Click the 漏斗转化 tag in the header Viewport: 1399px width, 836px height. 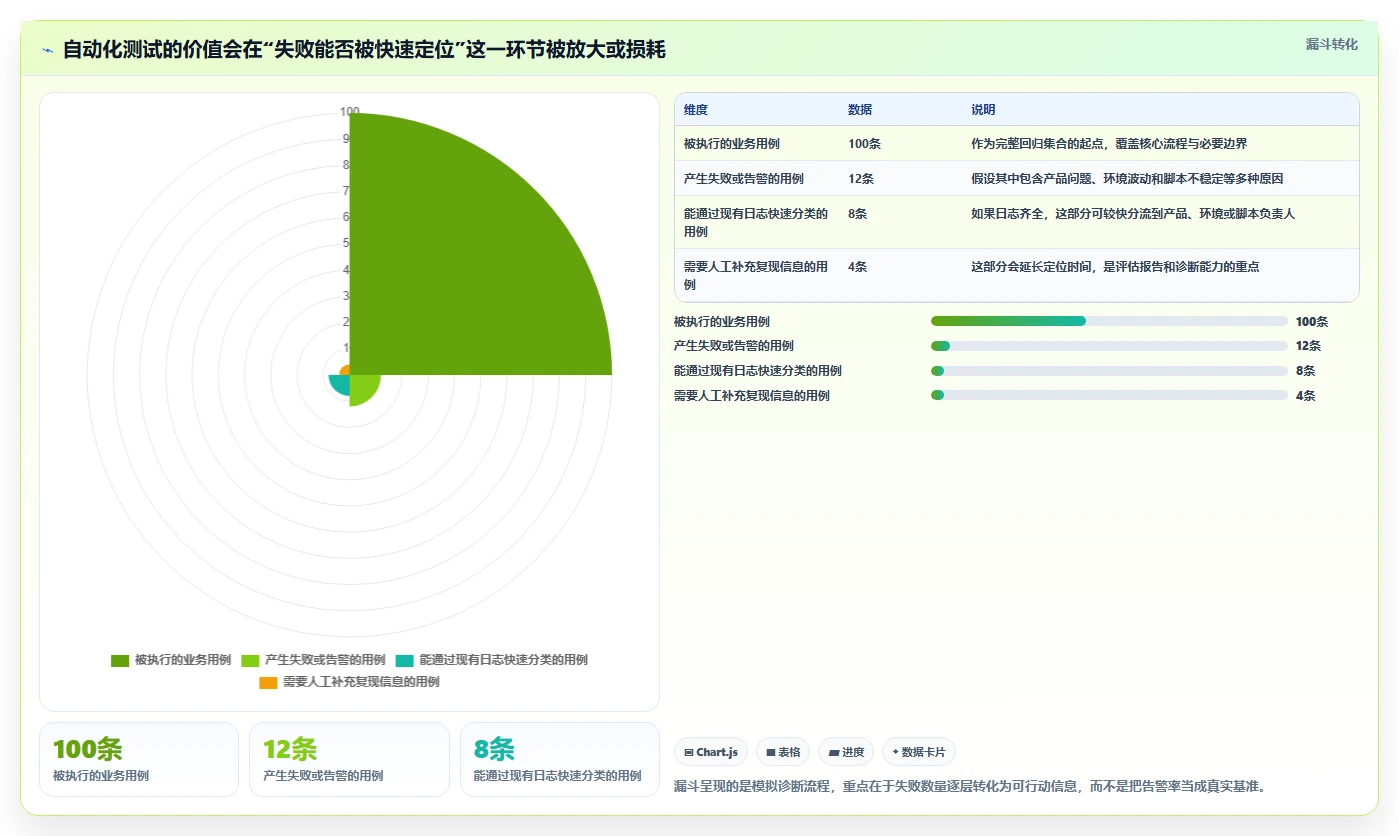tap(1331, 45)
